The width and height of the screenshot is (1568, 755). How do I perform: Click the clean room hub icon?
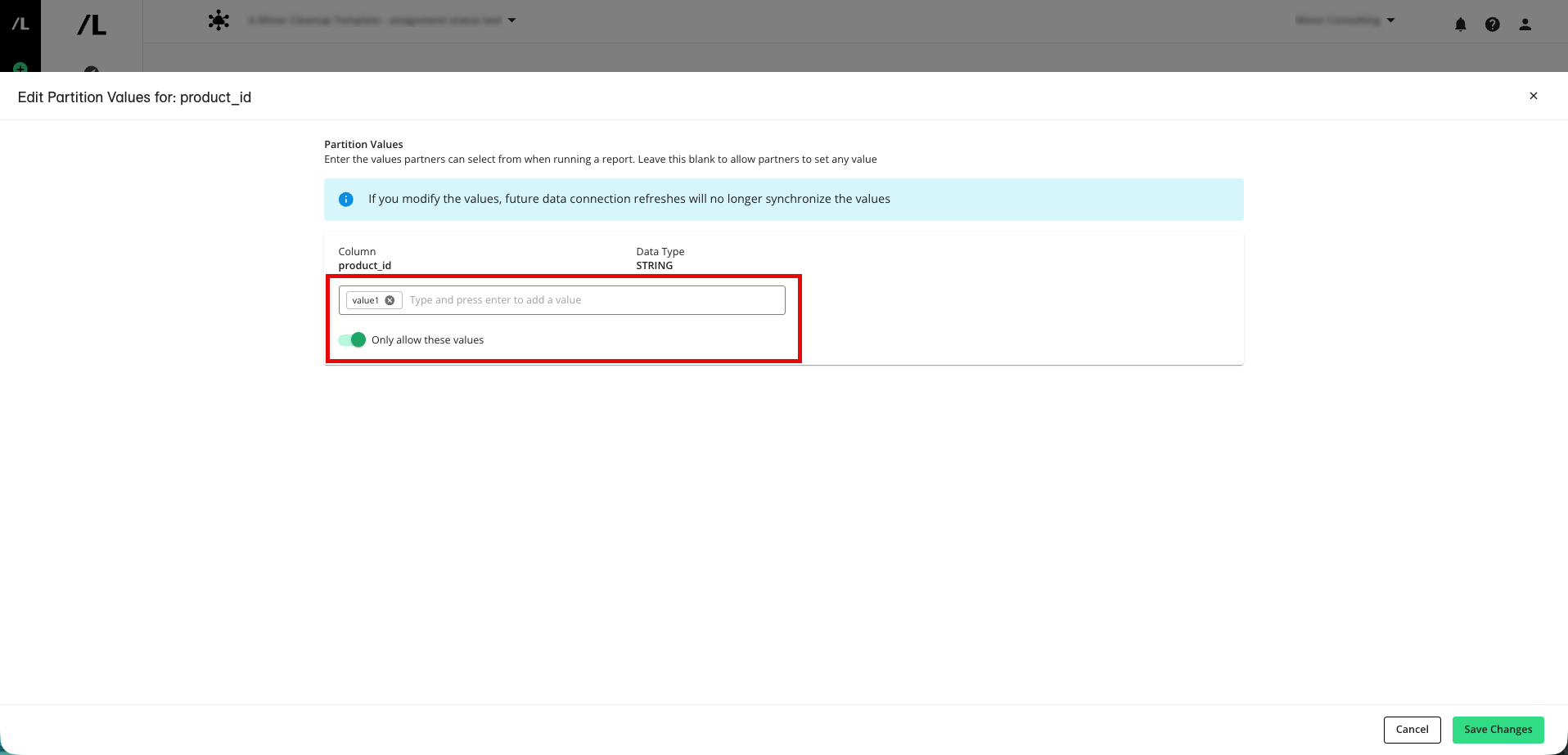[x=219, y=20]
